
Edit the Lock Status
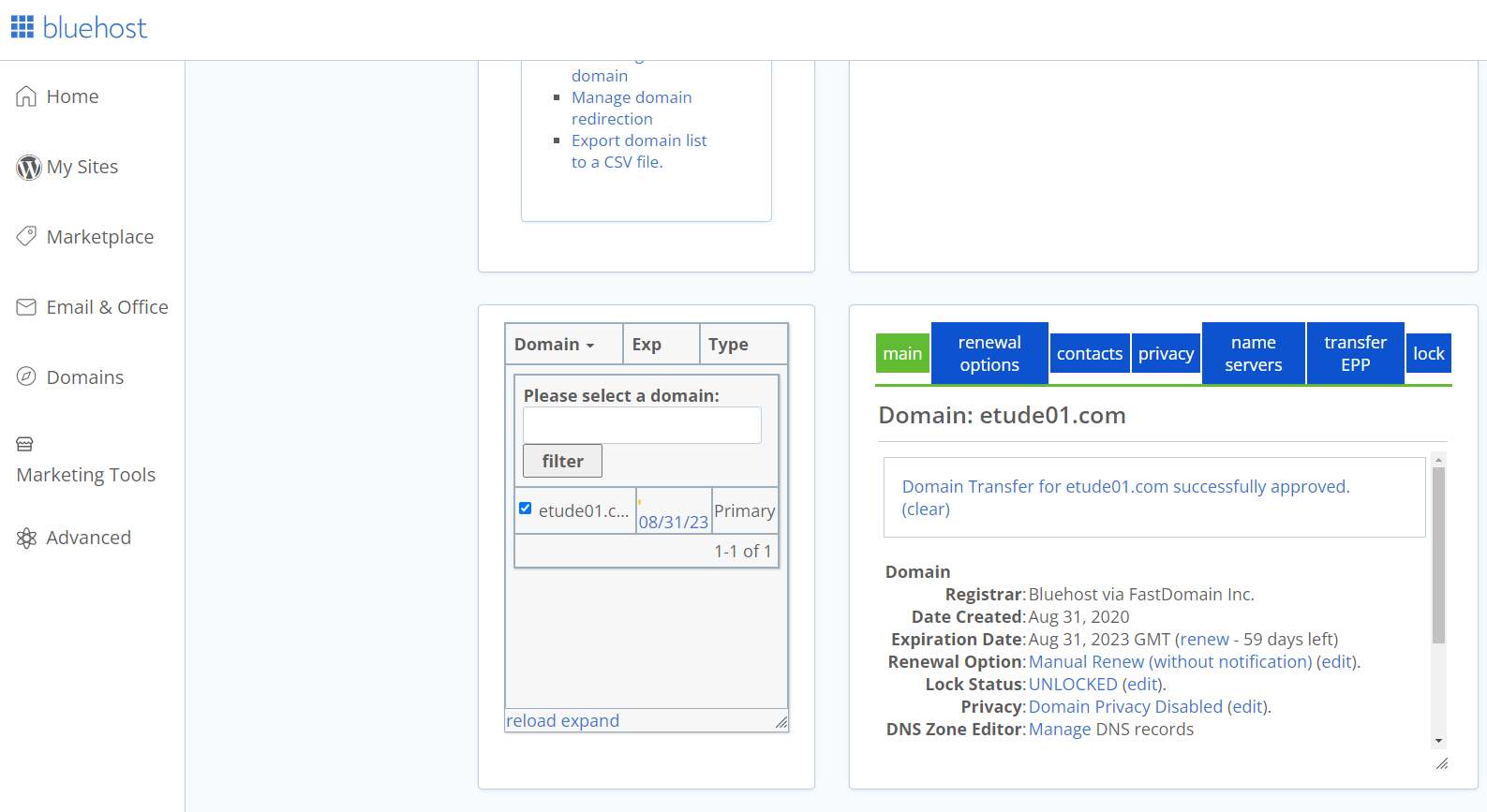pos(1142,684)
